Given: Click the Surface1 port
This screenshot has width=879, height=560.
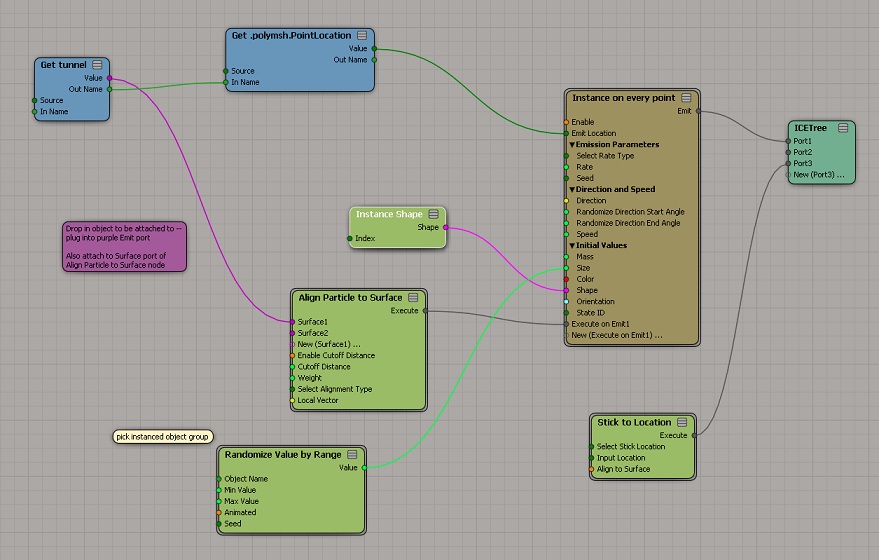Looking at the screenshot, I should pyautogui.click(x=292, y=322).
